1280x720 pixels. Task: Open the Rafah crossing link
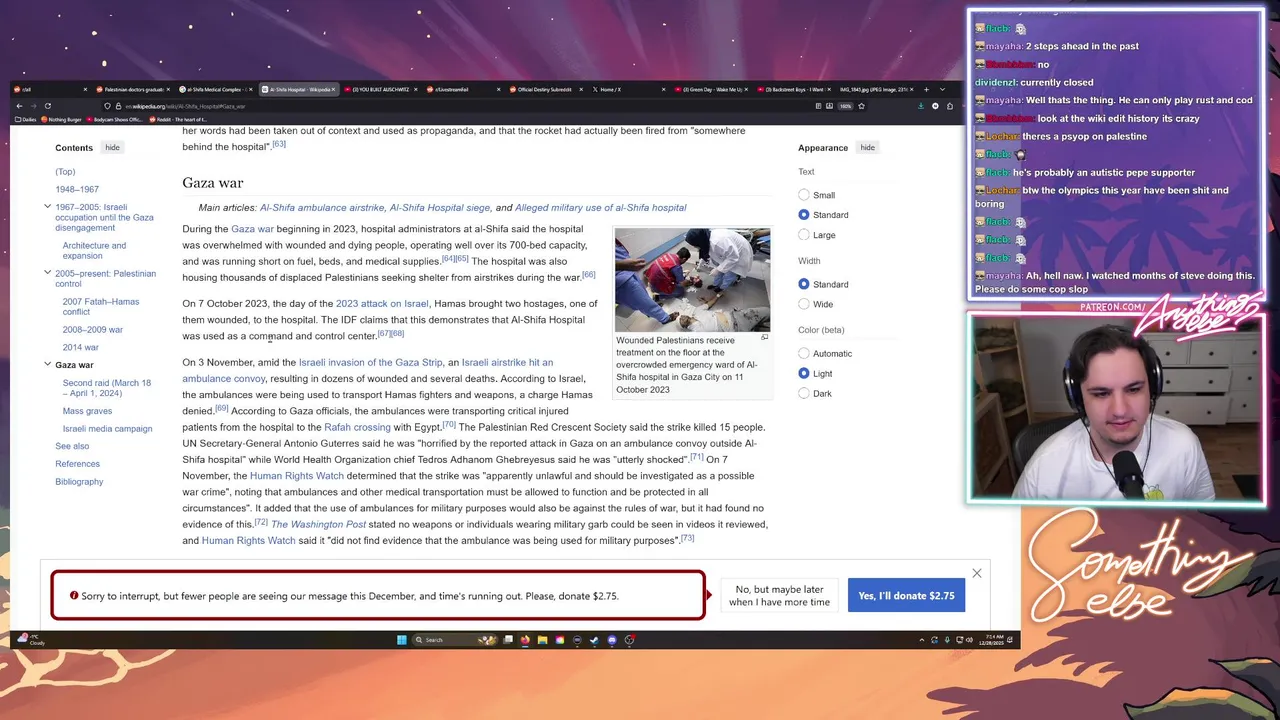[x=357, y=427]
